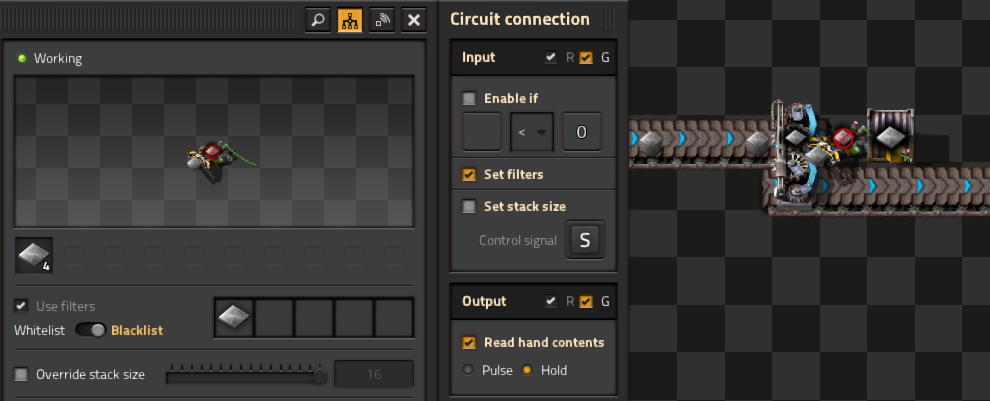Click the first filter slot with iron plate
Screen dimensions: 990x401
(x=234, y=318)
